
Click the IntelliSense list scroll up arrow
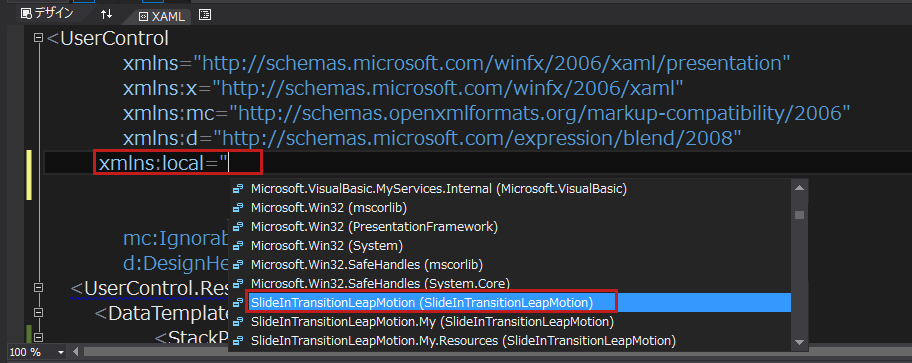click(x=799, y=188)
